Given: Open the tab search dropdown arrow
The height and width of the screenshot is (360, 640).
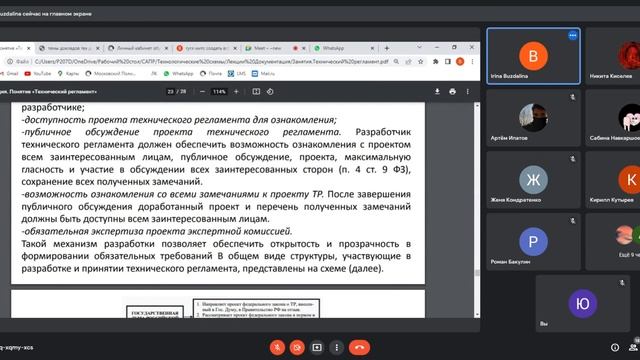Looking at the screenshot, I should [419, 47].
